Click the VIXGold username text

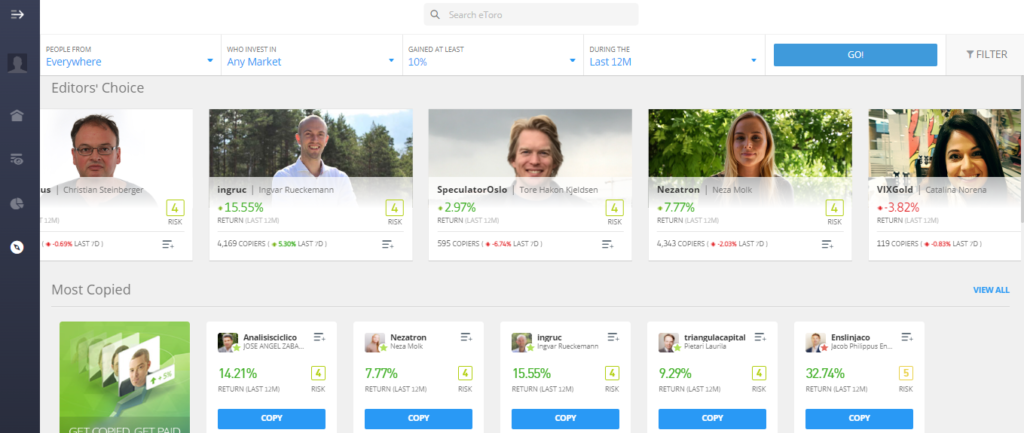pyautogui.click(x=895, y=190)
